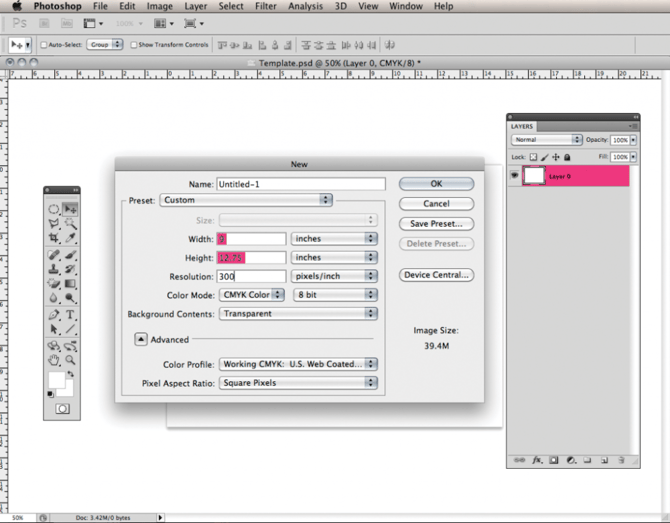Select the Eraser tool
The width and height of the screenshot is (670, 523).
pos(53,283)
